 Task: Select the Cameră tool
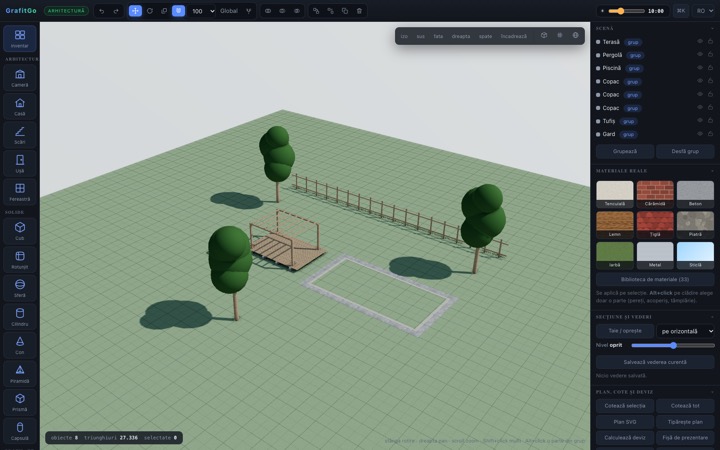point(20,78)
